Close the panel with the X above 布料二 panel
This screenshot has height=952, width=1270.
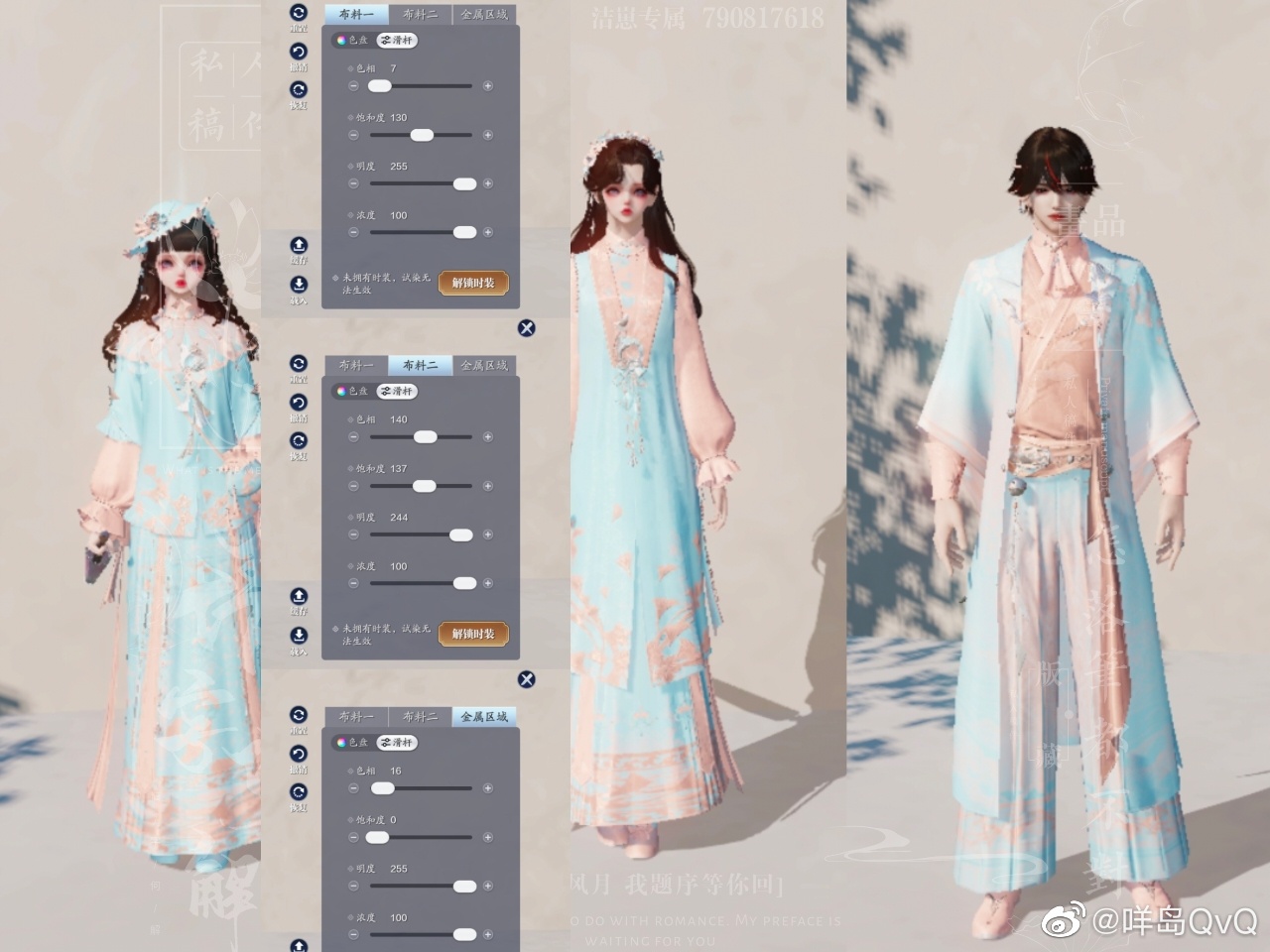coord(527,327)
